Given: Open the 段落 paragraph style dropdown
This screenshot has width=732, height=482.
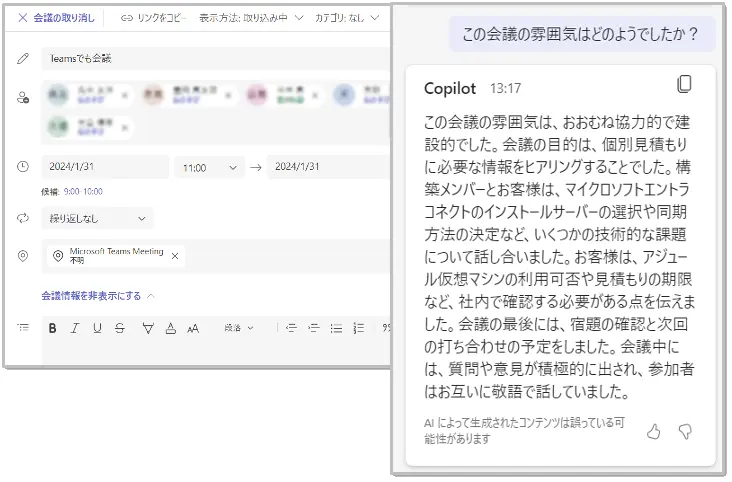Looking at the screenshot, I should [x=239, y=328].
